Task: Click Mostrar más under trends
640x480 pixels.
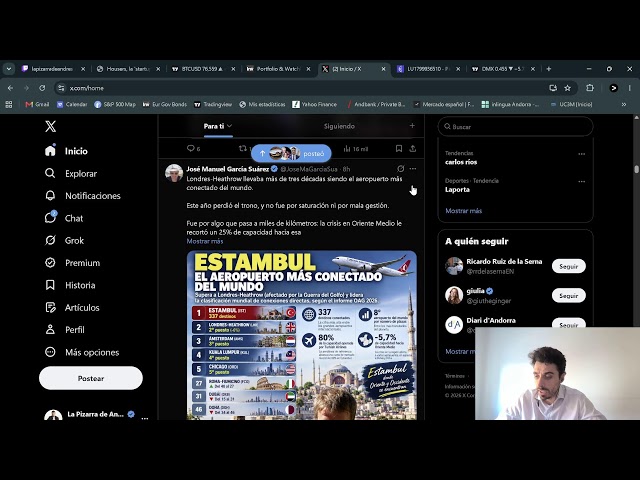Action: [x=464, y=211]
